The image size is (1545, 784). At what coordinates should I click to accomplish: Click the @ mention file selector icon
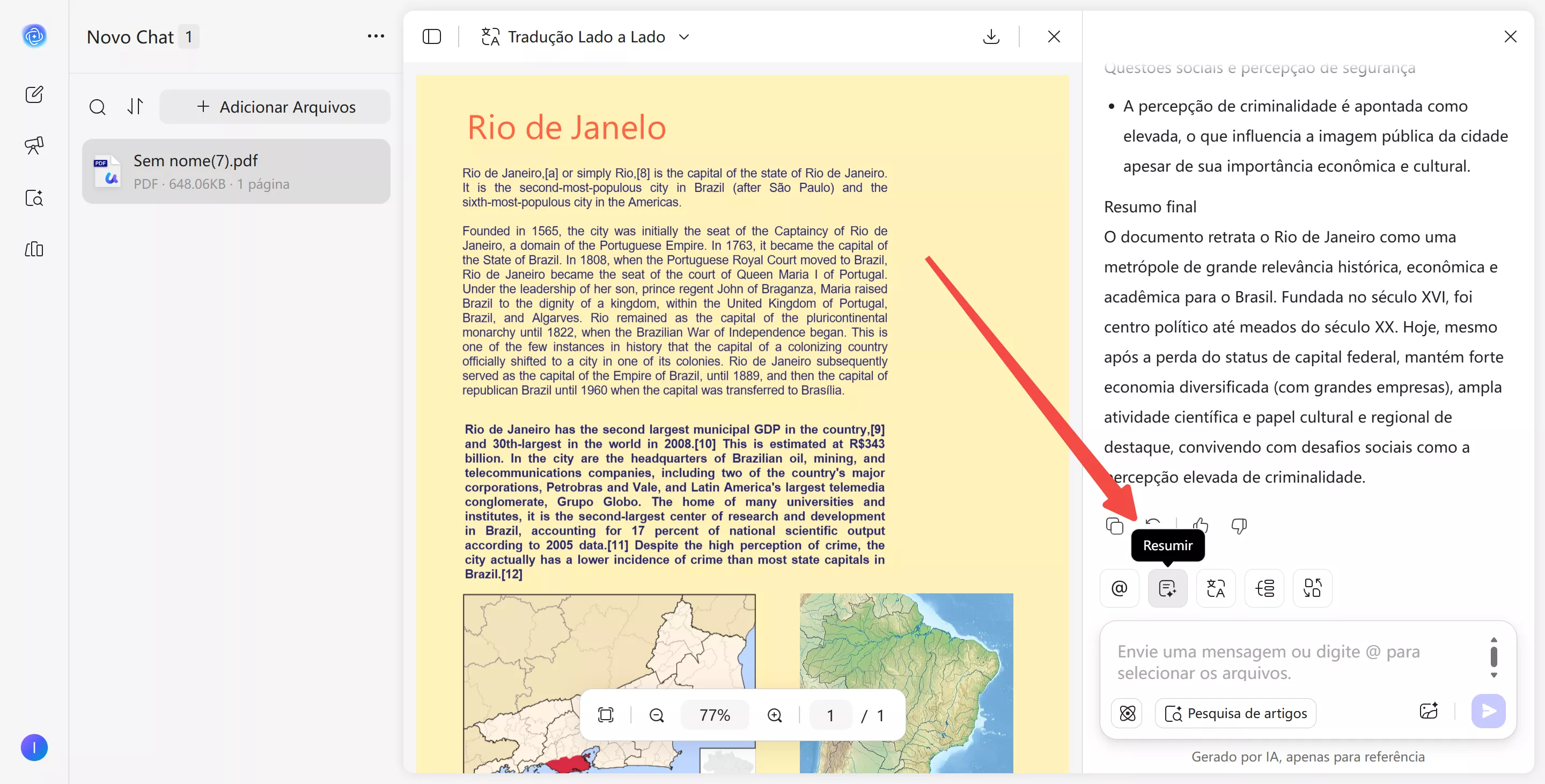coord(1119,588)
